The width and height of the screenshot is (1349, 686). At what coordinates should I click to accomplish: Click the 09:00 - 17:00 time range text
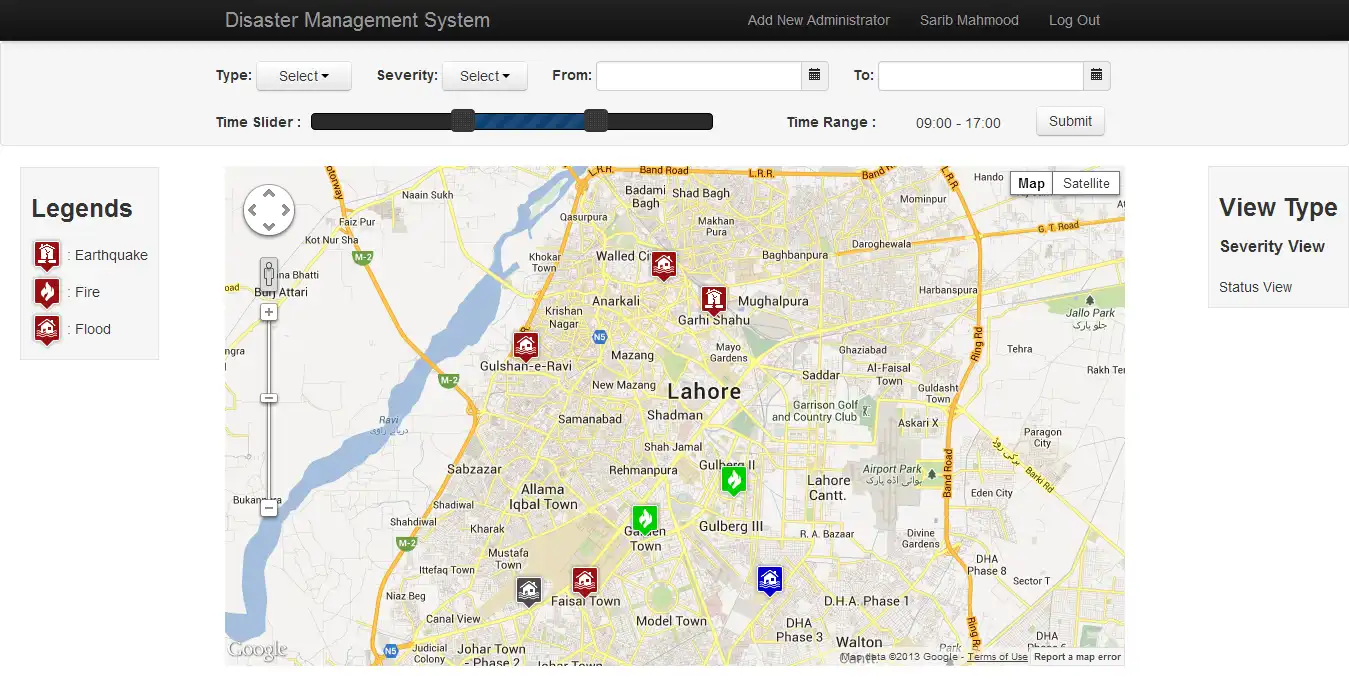pos(958,123)
